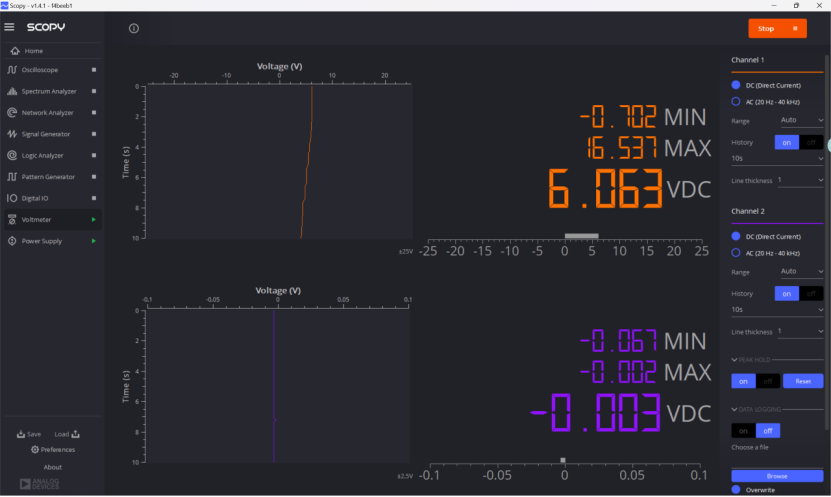Screen dimensions: 831x497
Task: Open Signal Generator instrument
Action: tap(52, 134)
